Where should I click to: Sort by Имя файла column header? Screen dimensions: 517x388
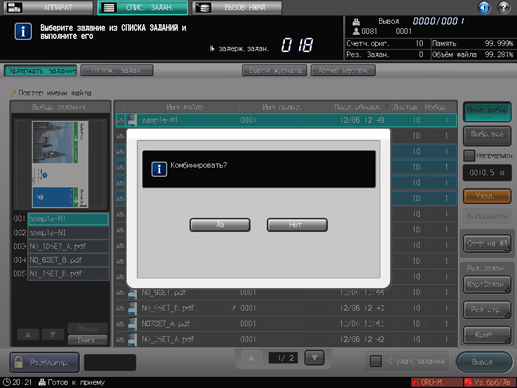[x=184, y=107]
